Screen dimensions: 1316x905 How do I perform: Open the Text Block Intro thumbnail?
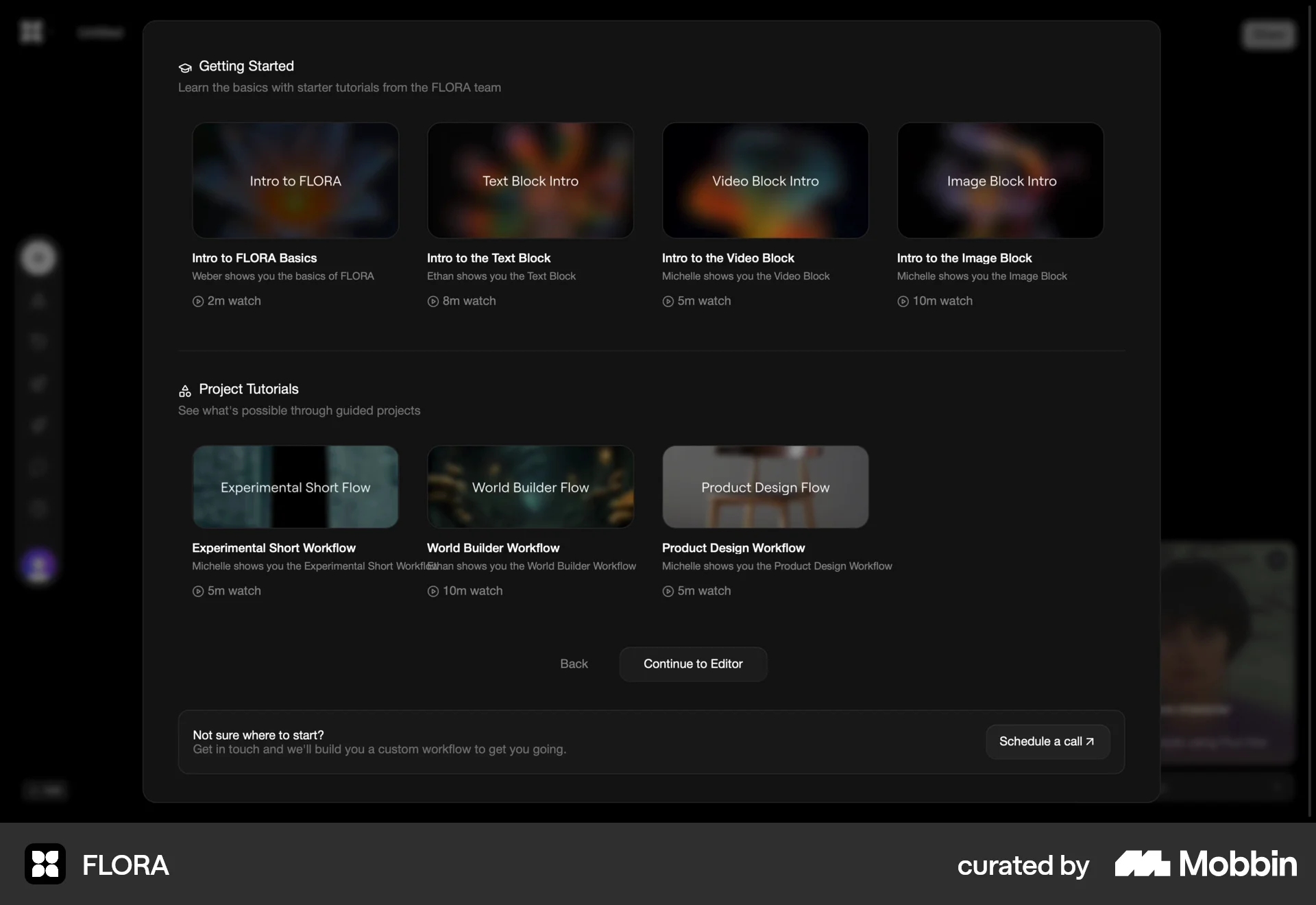point(531,180)
